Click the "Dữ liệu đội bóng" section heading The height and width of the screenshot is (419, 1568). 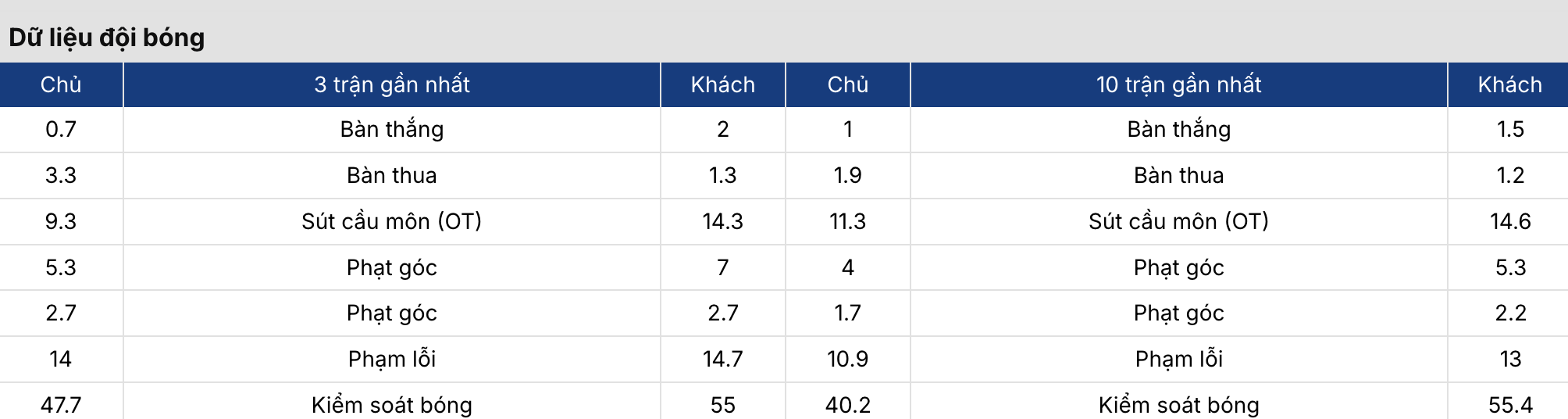coord(107,38)
